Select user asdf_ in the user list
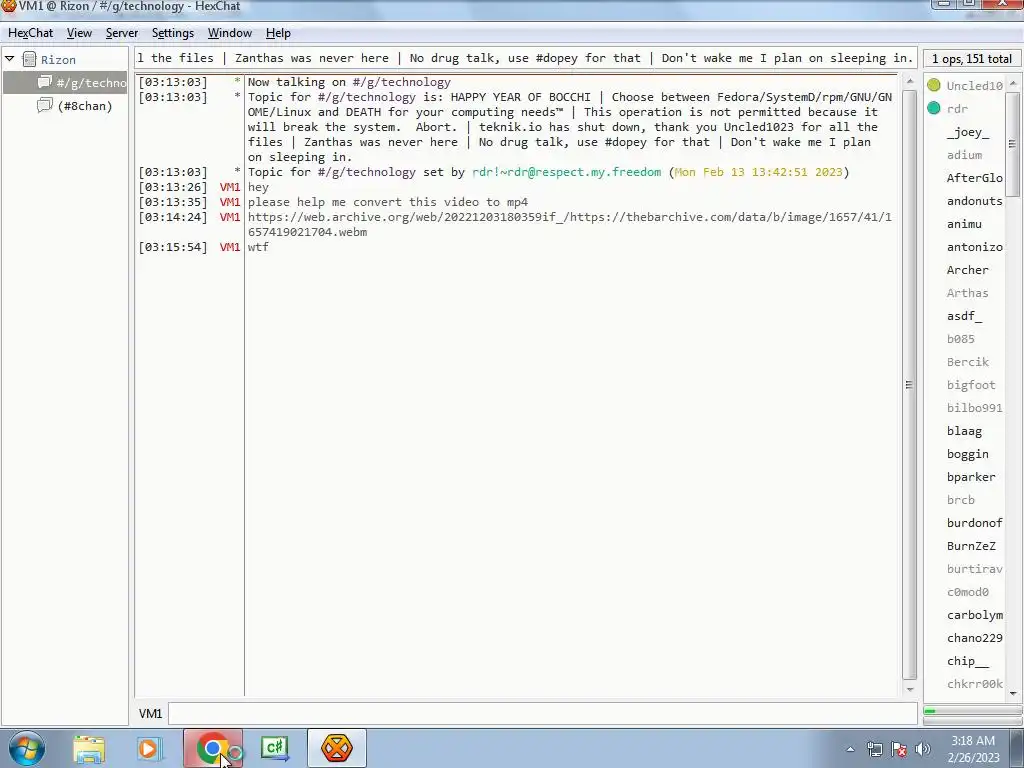 (965, 316)
